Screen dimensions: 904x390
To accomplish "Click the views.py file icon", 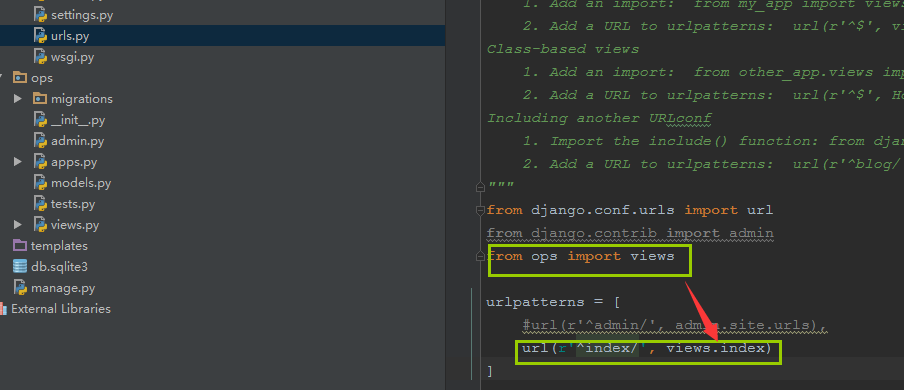I will point(40,225).
